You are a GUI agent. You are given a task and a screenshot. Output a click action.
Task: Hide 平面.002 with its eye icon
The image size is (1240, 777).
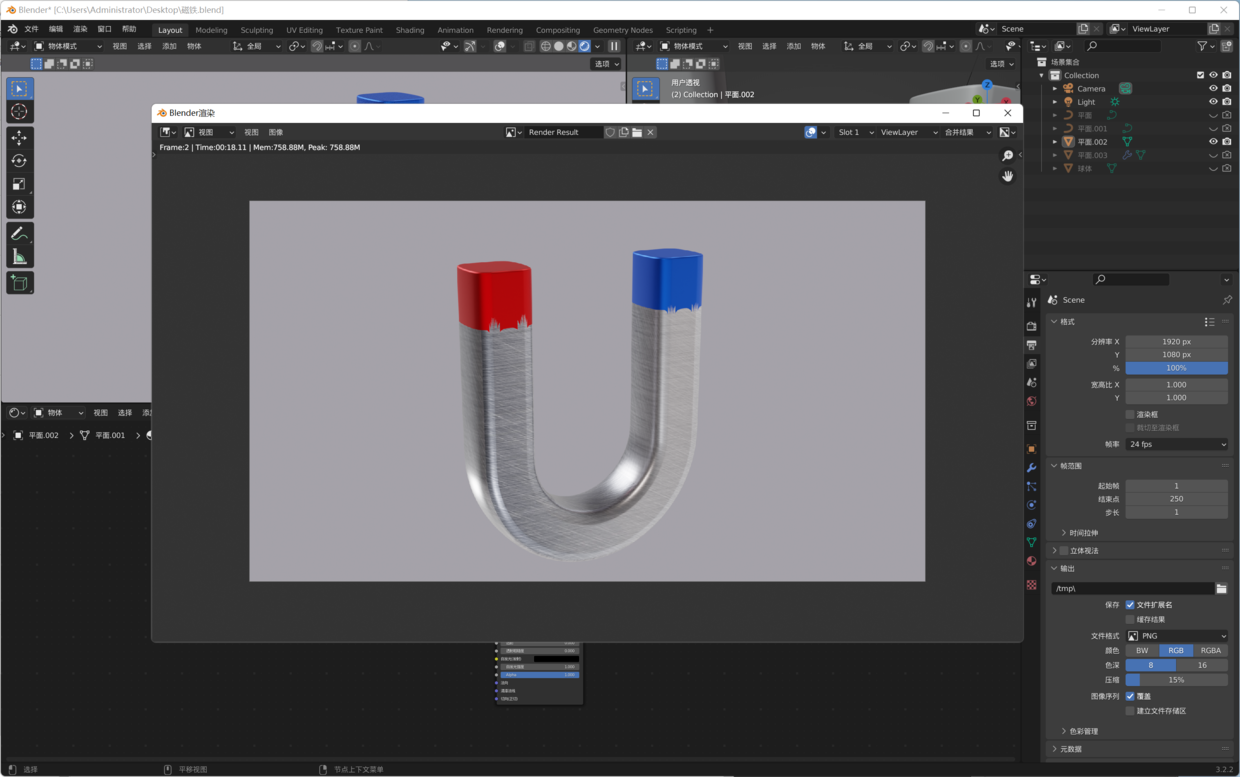pyautogui.click(x=1213, y=141)
